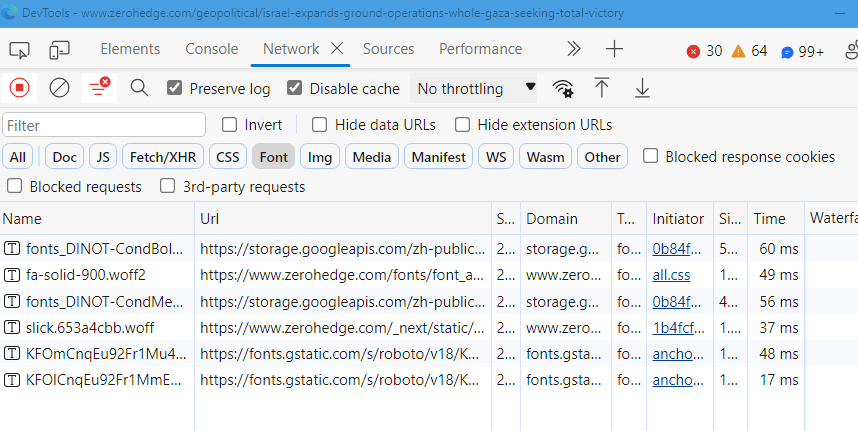Filter requests by Manifest type
Image resolution: width=858 pixels, height=431 pixels.
(x=438, y=157)
